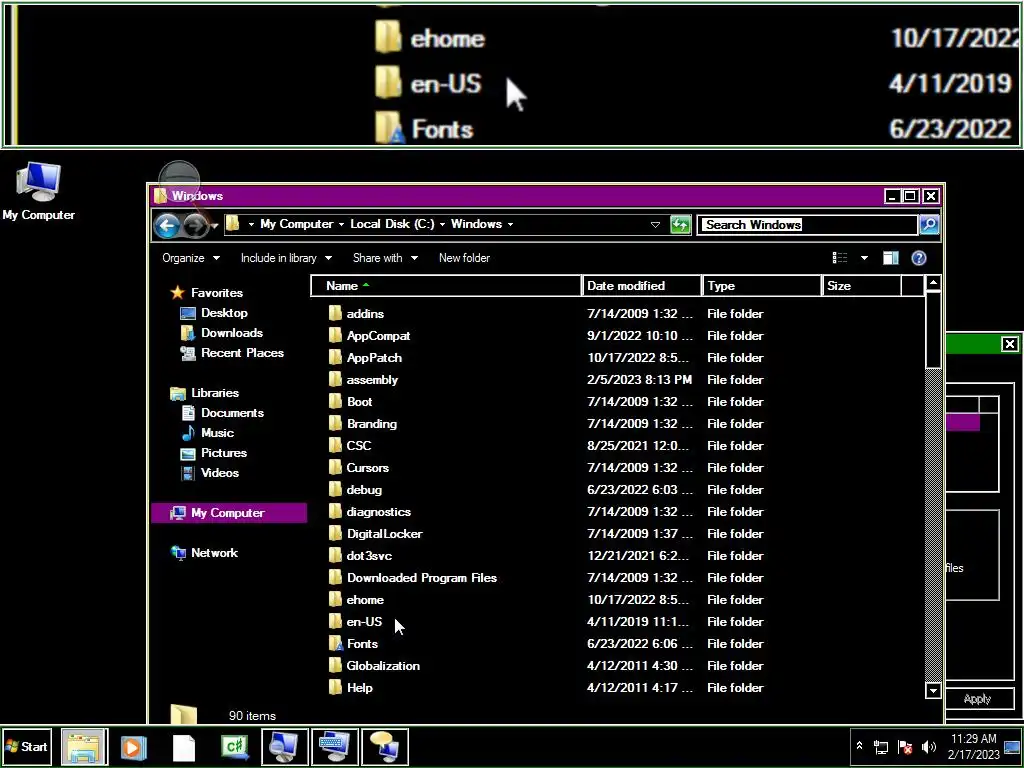Click My Computer in the breadcrumb path

coord(296,224)
